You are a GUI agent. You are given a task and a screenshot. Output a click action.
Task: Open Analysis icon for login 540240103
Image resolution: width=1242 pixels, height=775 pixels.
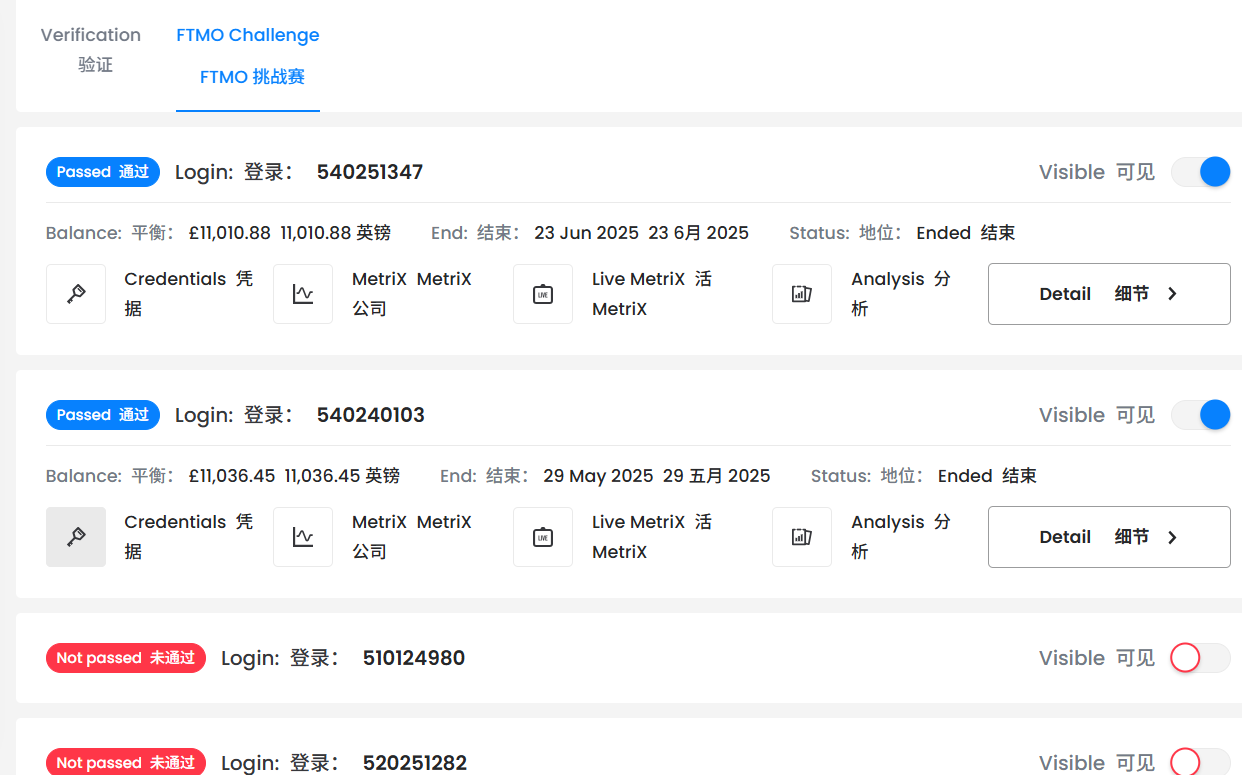[802, 537]
